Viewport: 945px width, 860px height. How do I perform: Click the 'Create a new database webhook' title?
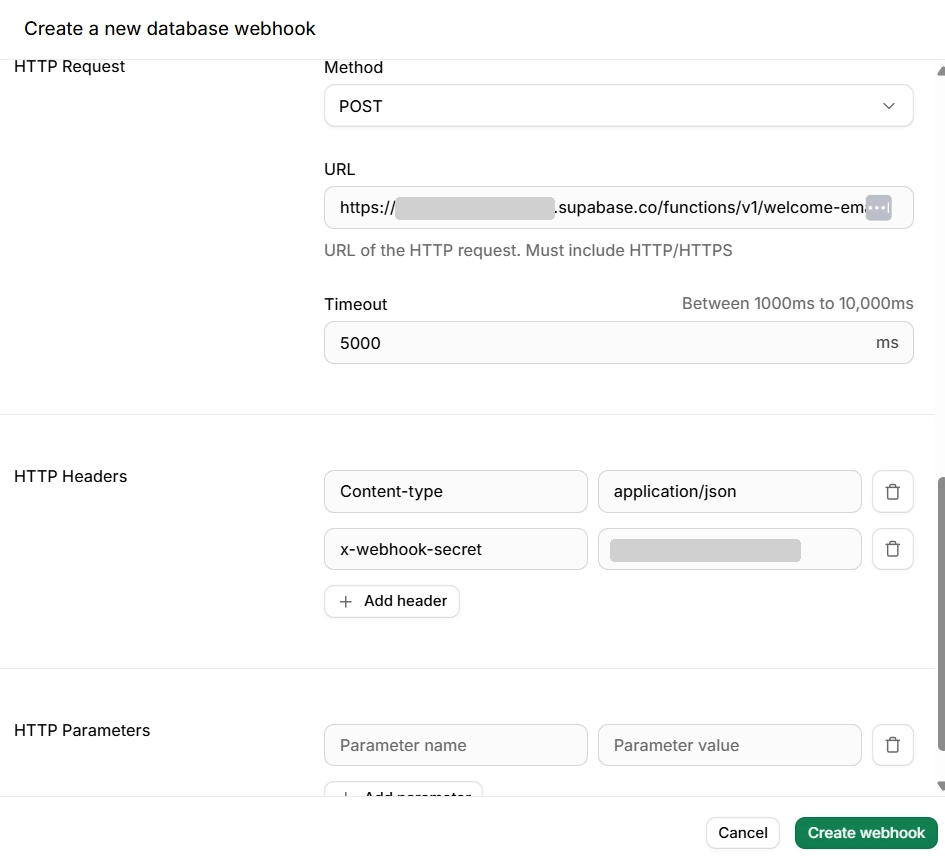[169, 28]
